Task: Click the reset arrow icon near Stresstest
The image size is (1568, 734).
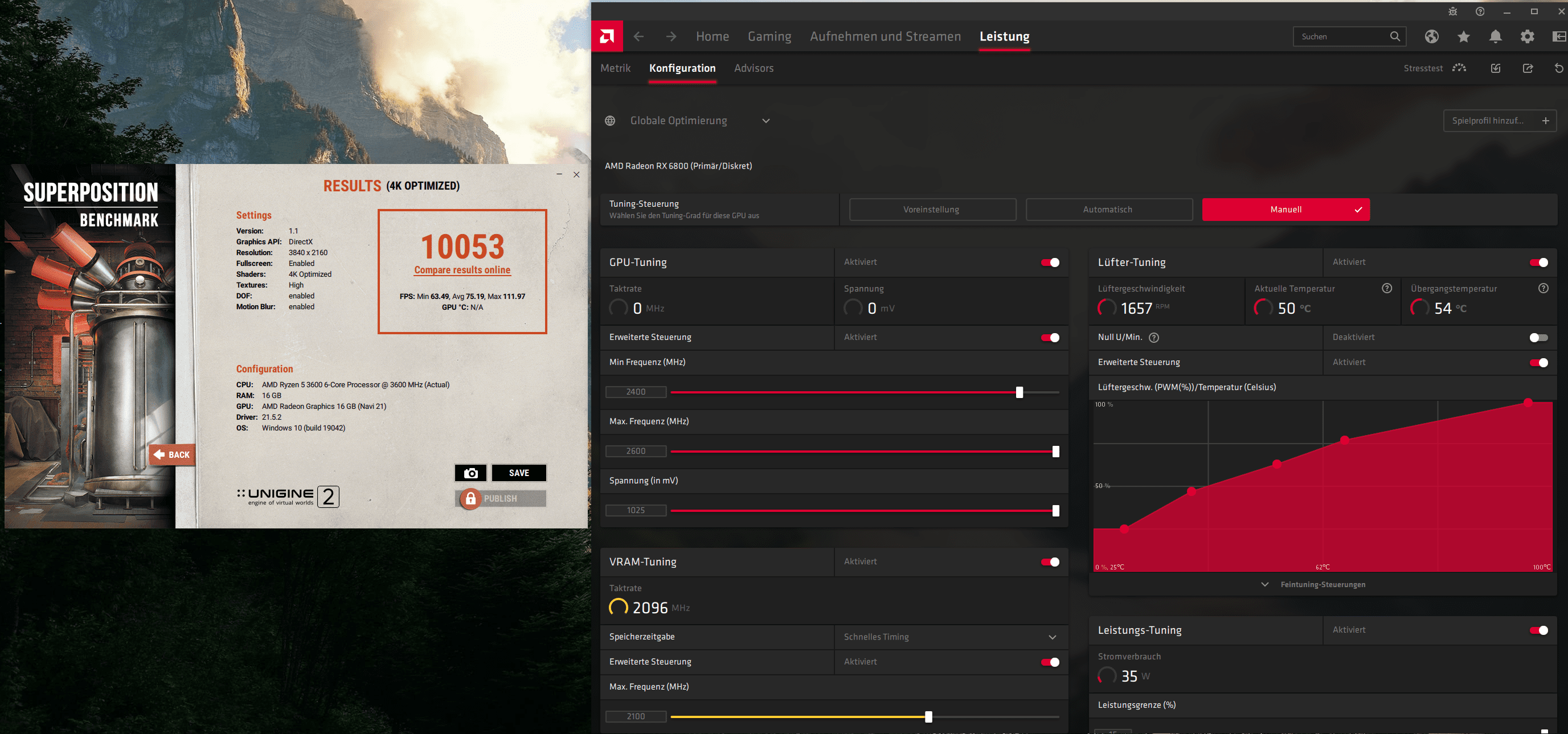Action: [1558, 68]
